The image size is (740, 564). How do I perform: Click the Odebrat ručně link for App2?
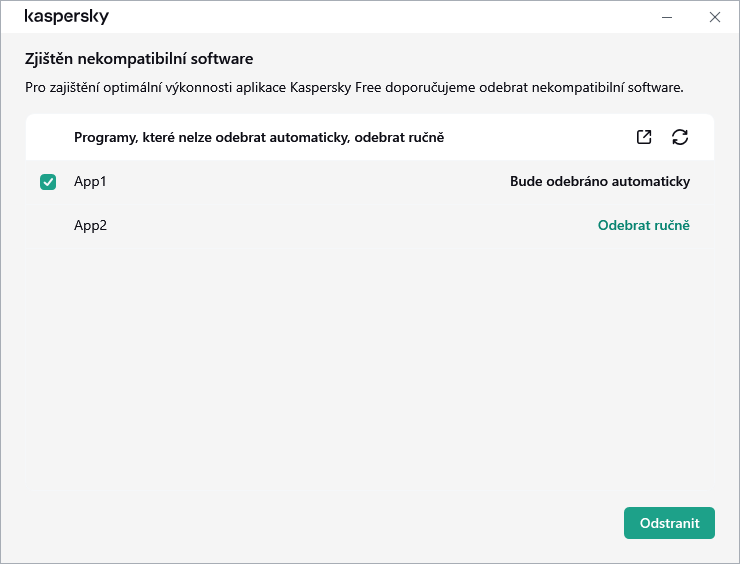tap(643, 225)
